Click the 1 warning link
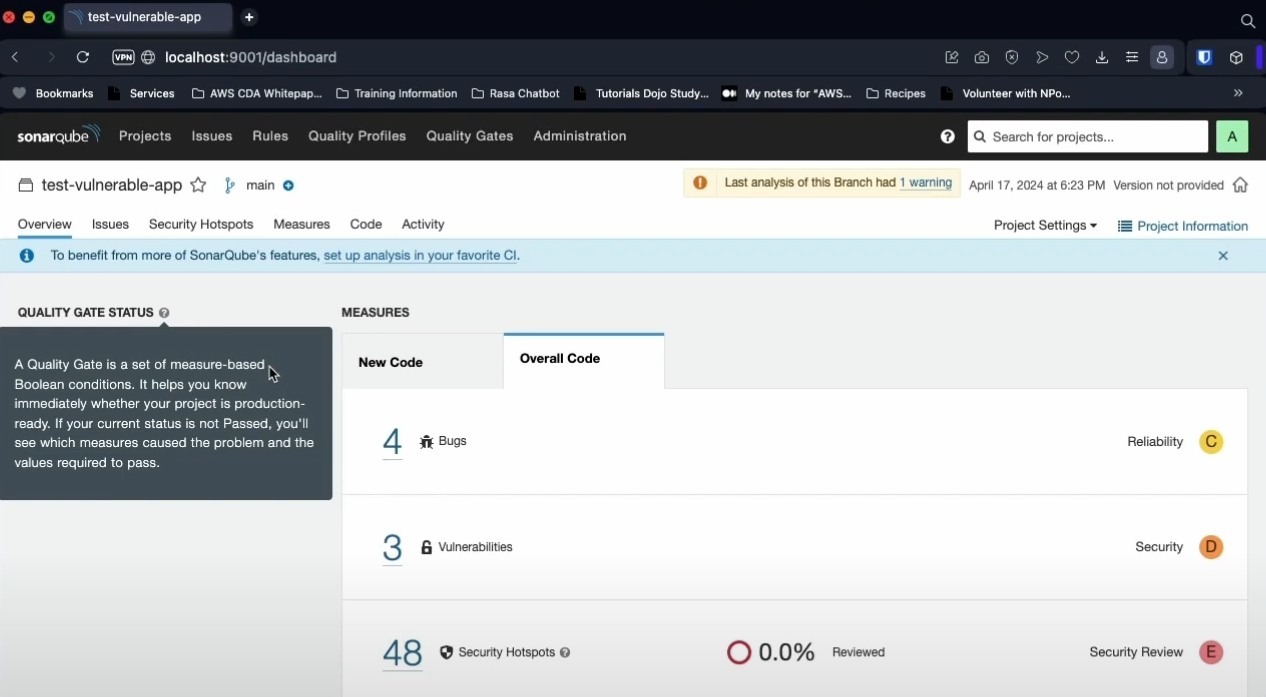Viewport: 1266px width, 697px height. [925, 183]
